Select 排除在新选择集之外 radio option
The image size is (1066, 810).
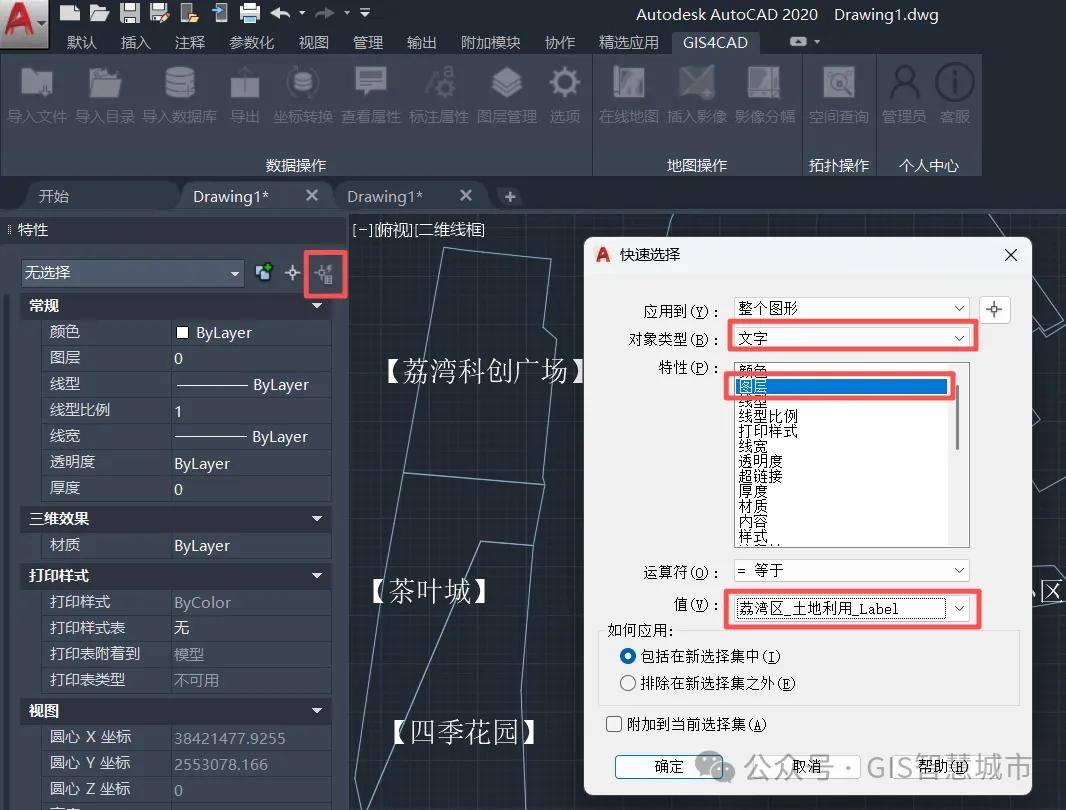pos(628,684)
